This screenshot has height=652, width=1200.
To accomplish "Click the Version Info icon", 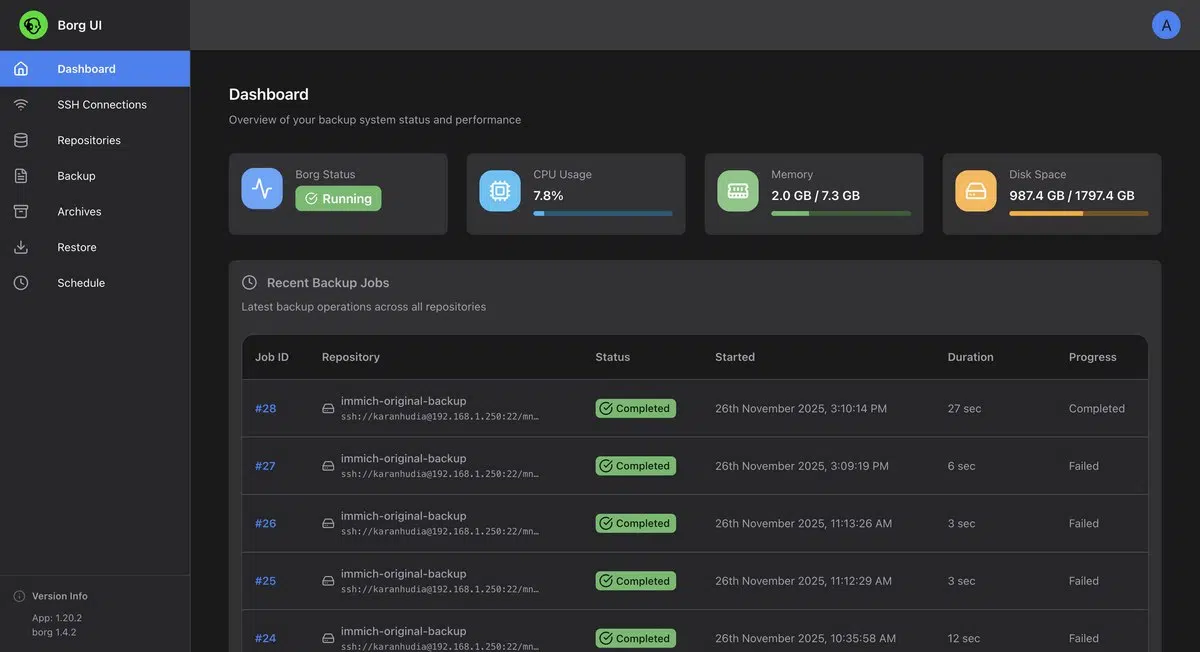I will coord(19,596).
